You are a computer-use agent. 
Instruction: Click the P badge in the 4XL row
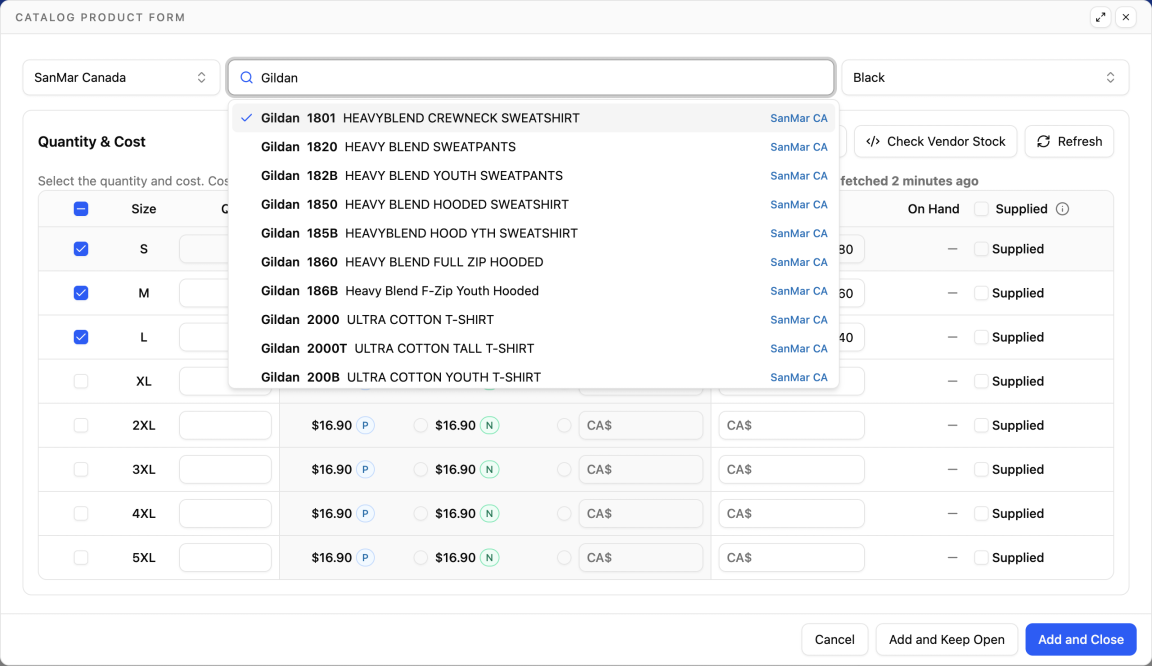click(365, 513)
